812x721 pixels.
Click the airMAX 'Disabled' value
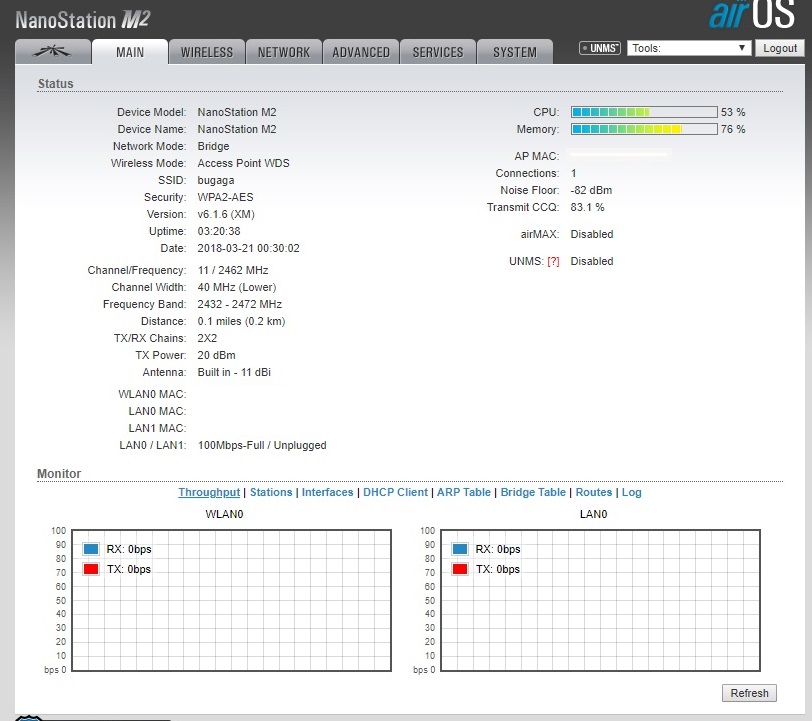click(592, 234)
